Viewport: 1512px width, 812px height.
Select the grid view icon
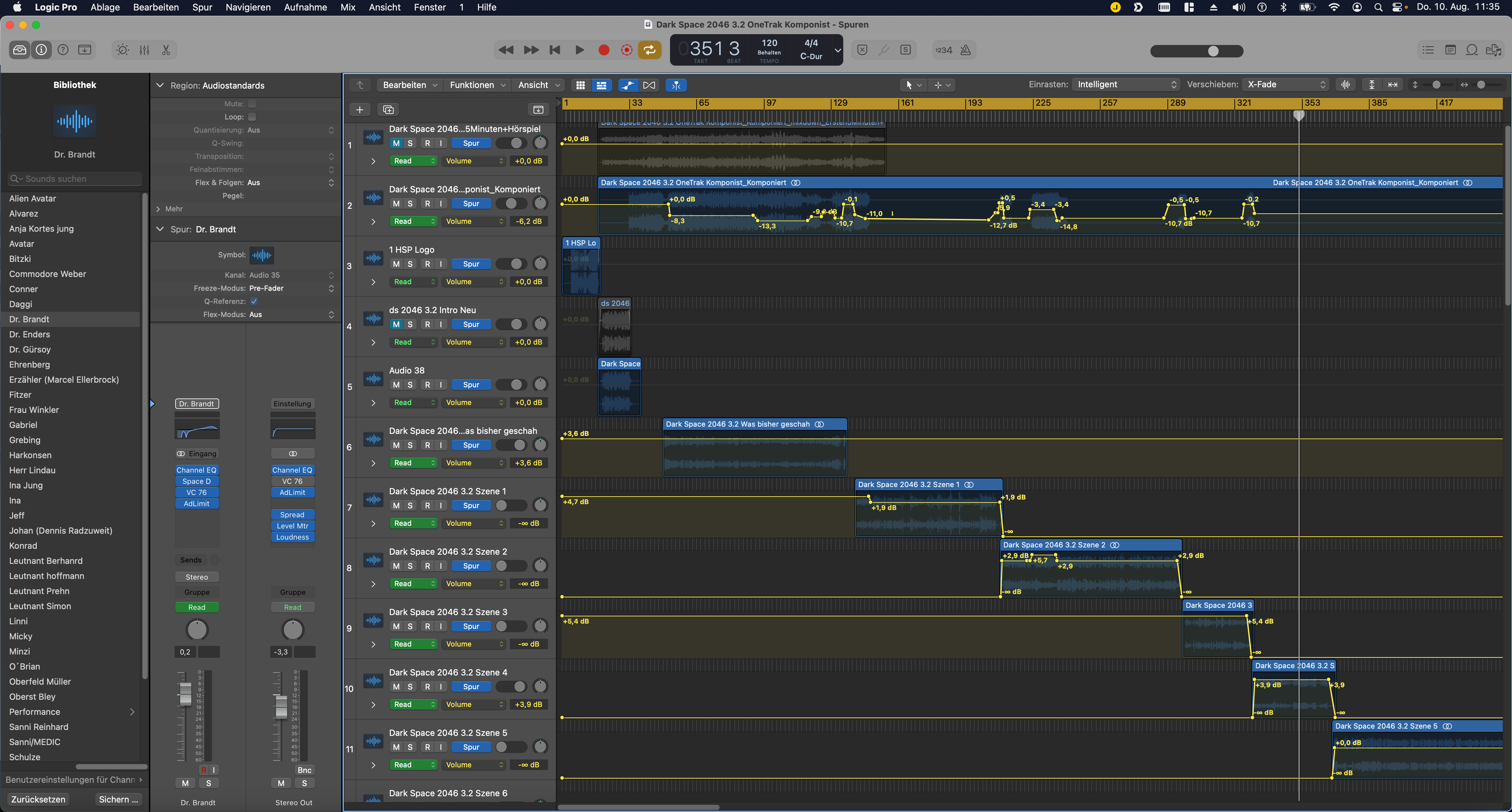[580, 85]
